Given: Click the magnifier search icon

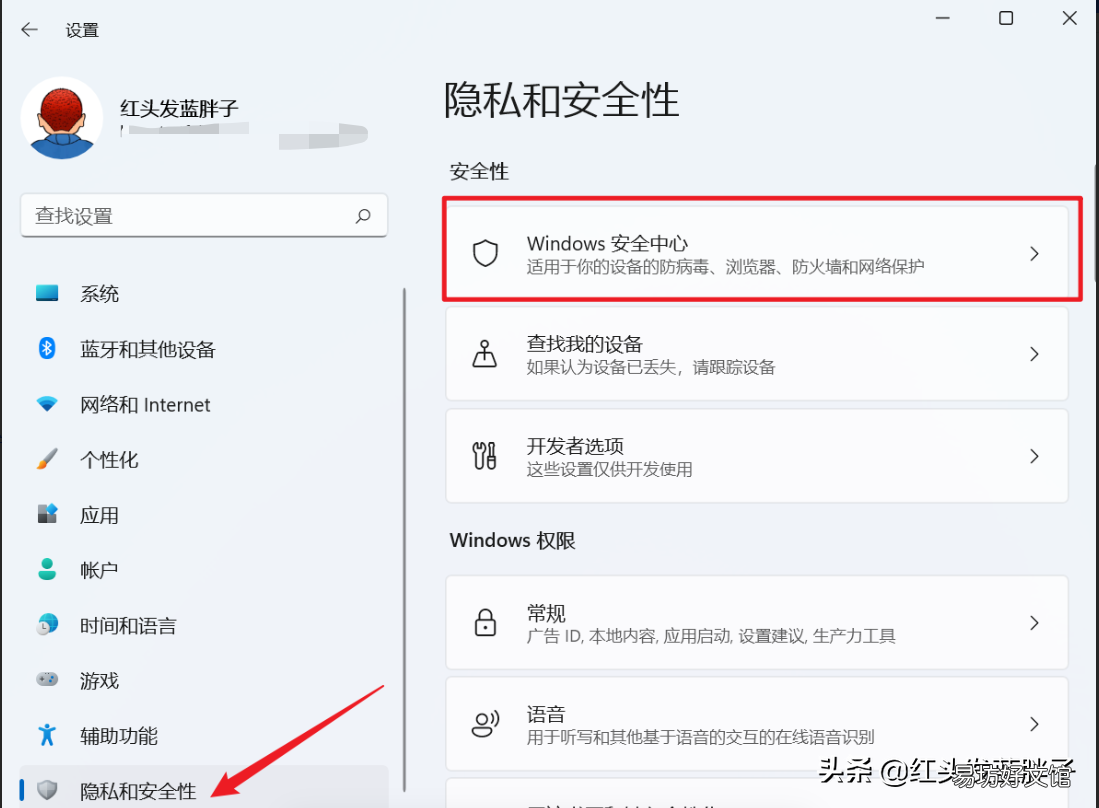Looking at the screenshot, I should pyautogui.click(x=363, y=216).
